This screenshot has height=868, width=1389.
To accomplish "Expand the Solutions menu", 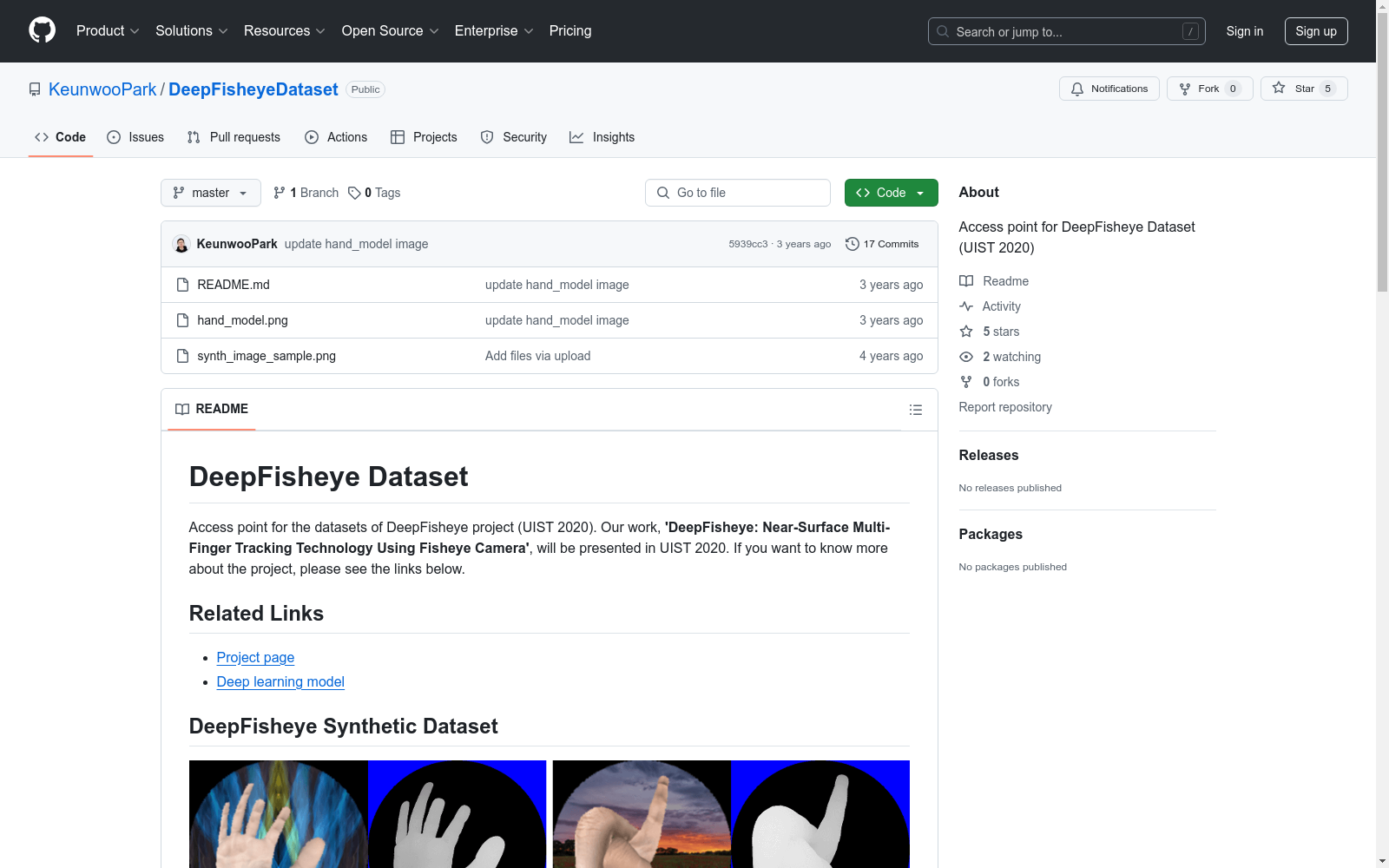I will pos(192,31).
